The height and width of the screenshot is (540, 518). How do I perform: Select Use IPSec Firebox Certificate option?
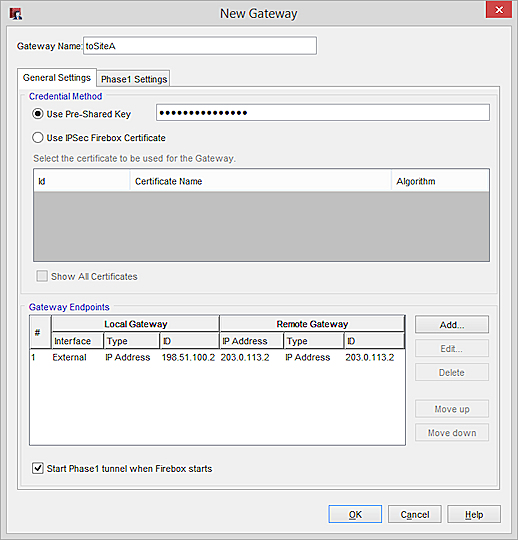click(38, 138)
